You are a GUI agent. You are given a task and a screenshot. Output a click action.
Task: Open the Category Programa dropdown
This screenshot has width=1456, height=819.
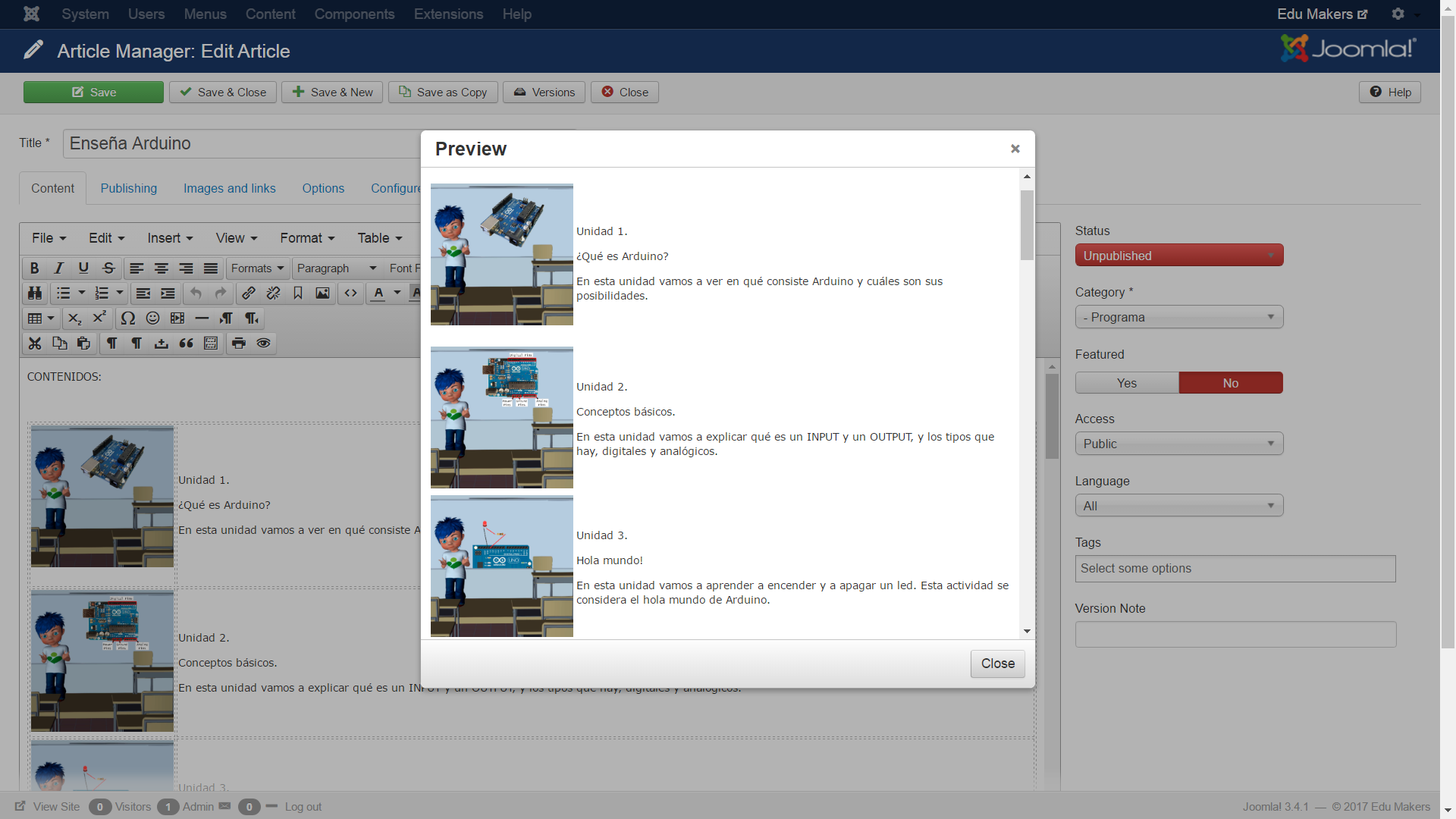1178,317
